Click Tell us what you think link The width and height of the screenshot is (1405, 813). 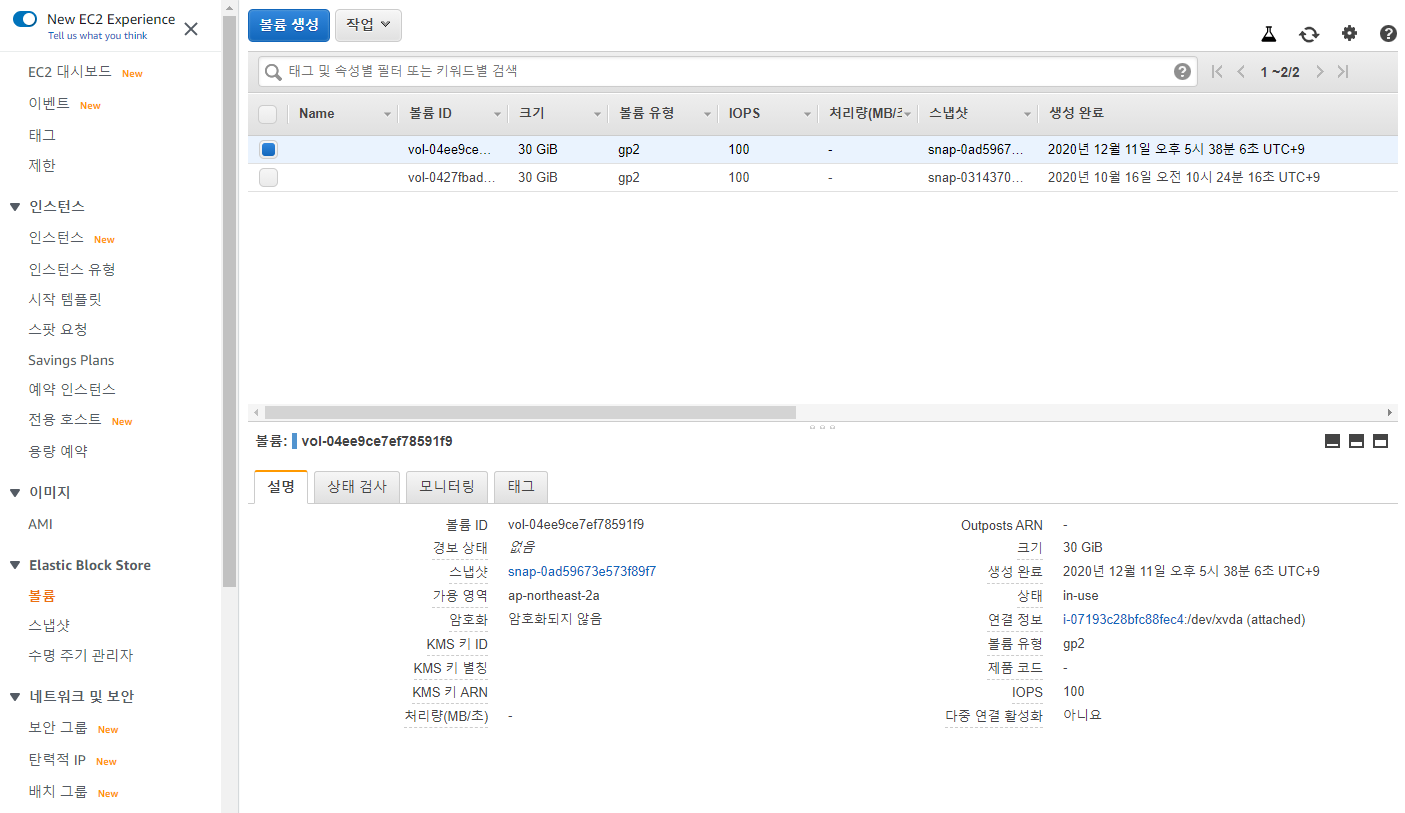pos(97,36)
